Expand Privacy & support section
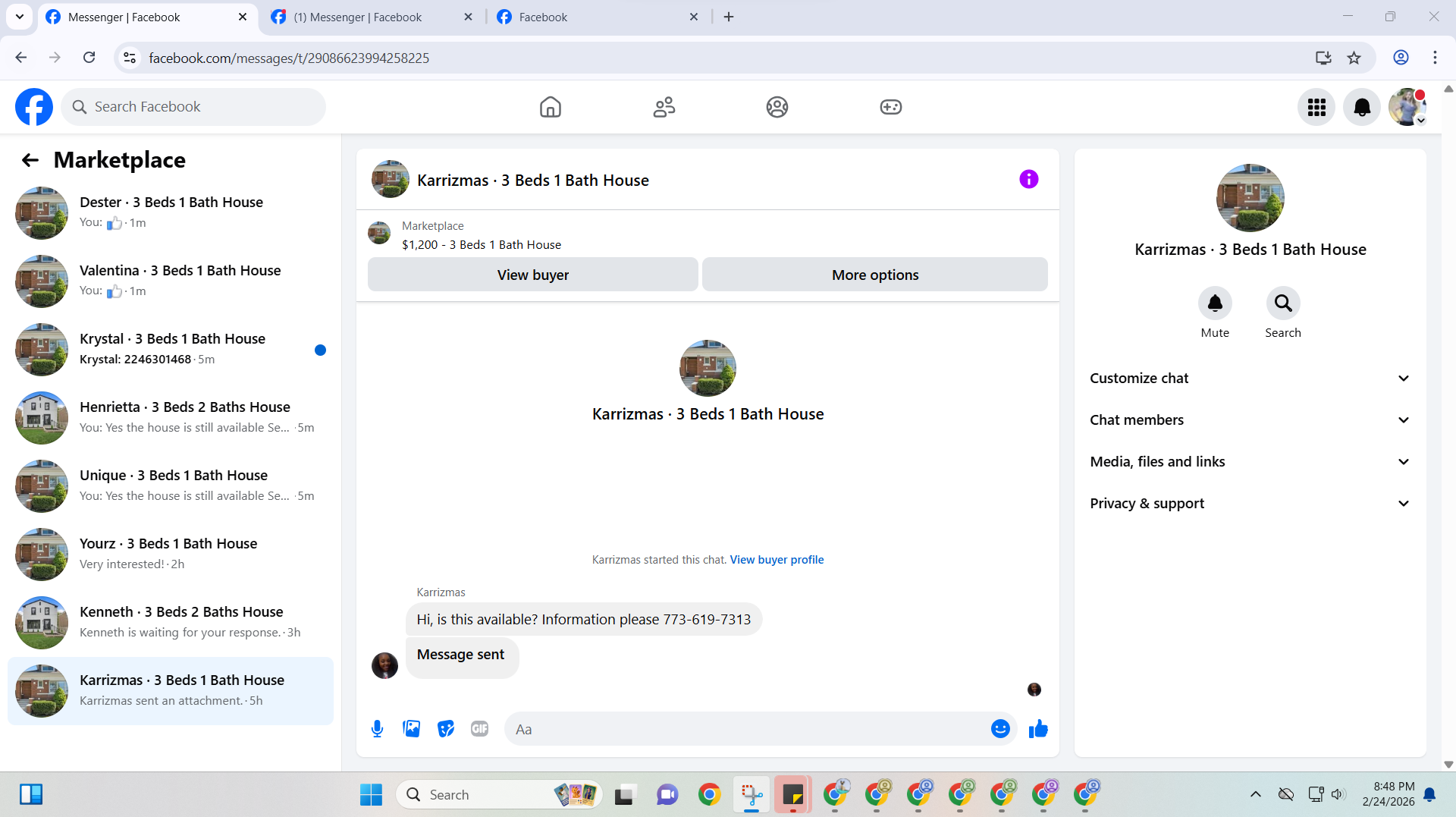Viewport: 1456px width, 817px height. [x=1250, y=504]
